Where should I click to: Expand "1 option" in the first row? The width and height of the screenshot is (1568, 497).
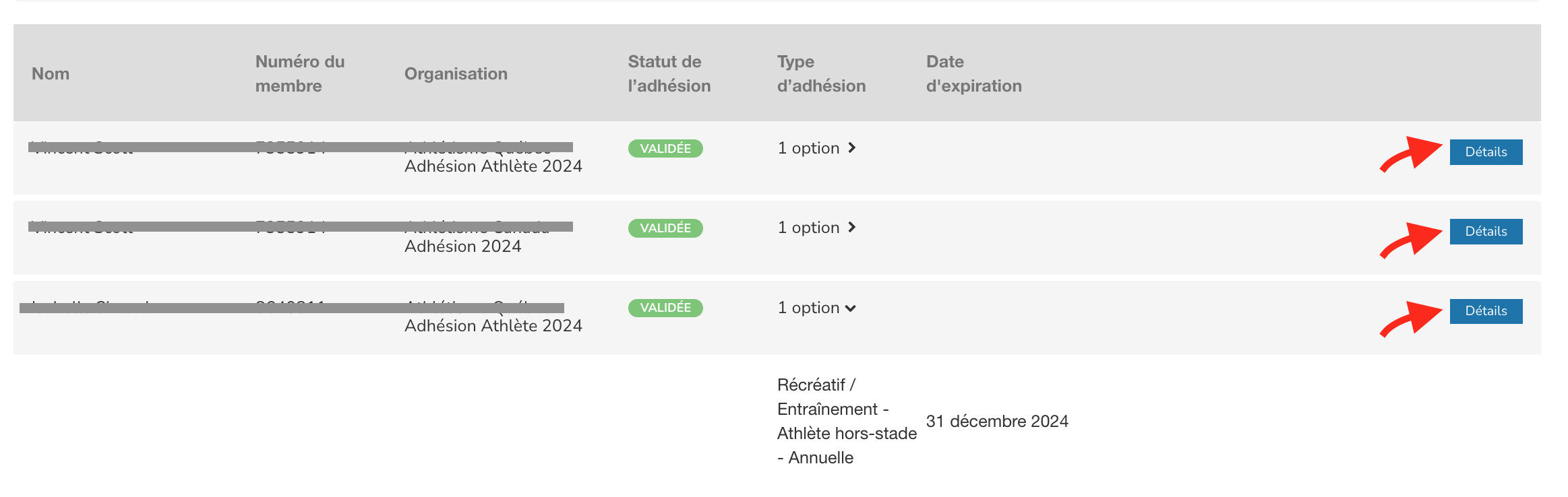coord(816,148)
